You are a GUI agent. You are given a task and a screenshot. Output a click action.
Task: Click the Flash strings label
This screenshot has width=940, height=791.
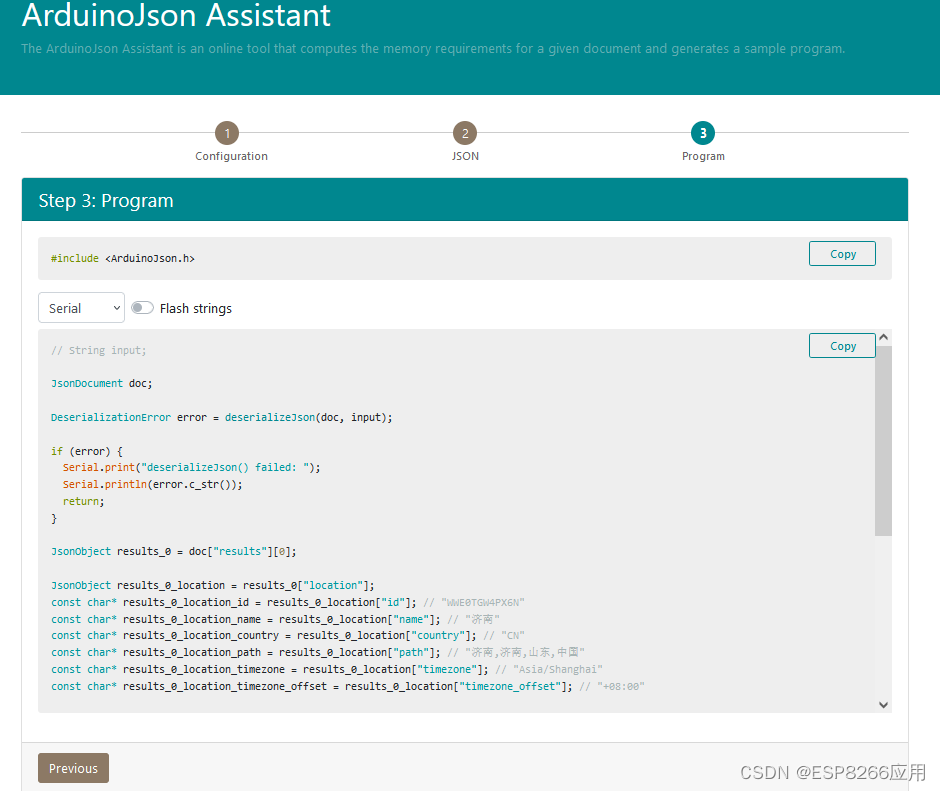[195, 308]
